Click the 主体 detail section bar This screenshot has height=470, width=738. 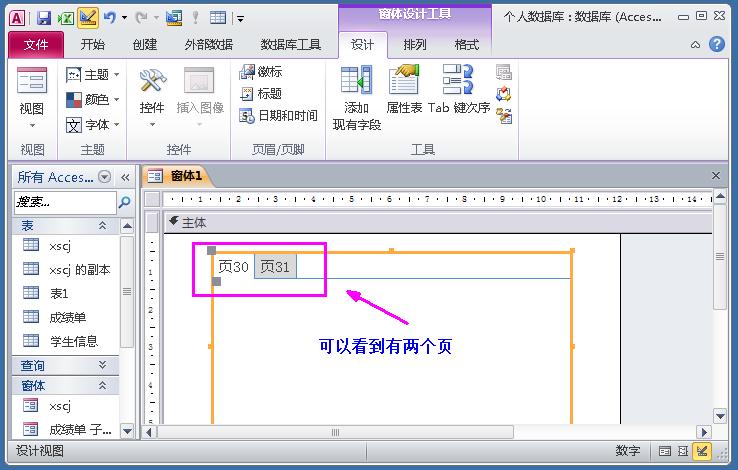coord(438,223)
